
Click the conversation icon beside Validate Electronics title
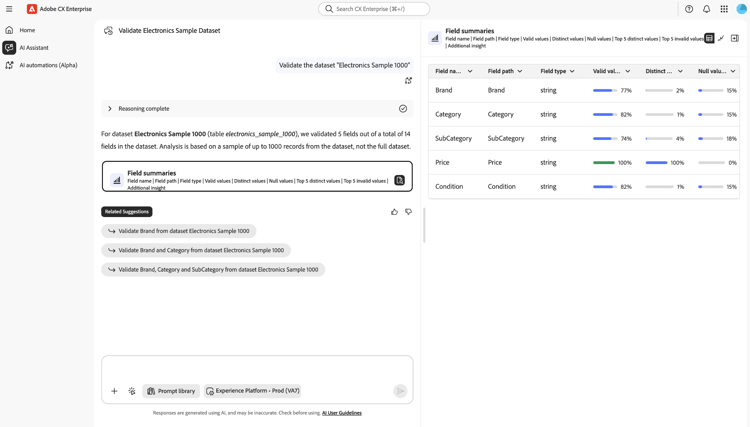coord(109,31)
